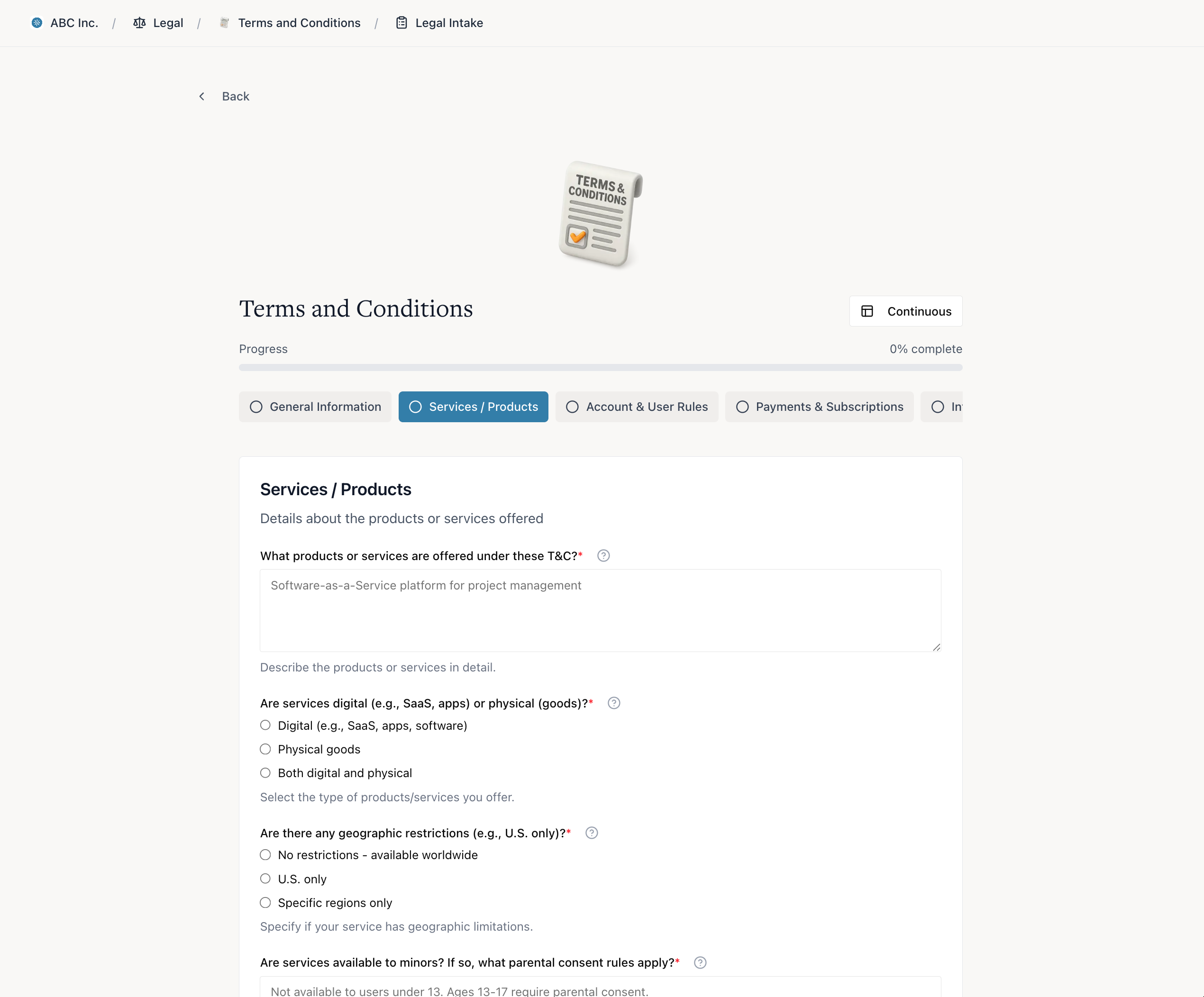Open the help icon for products question

(603, 555)
